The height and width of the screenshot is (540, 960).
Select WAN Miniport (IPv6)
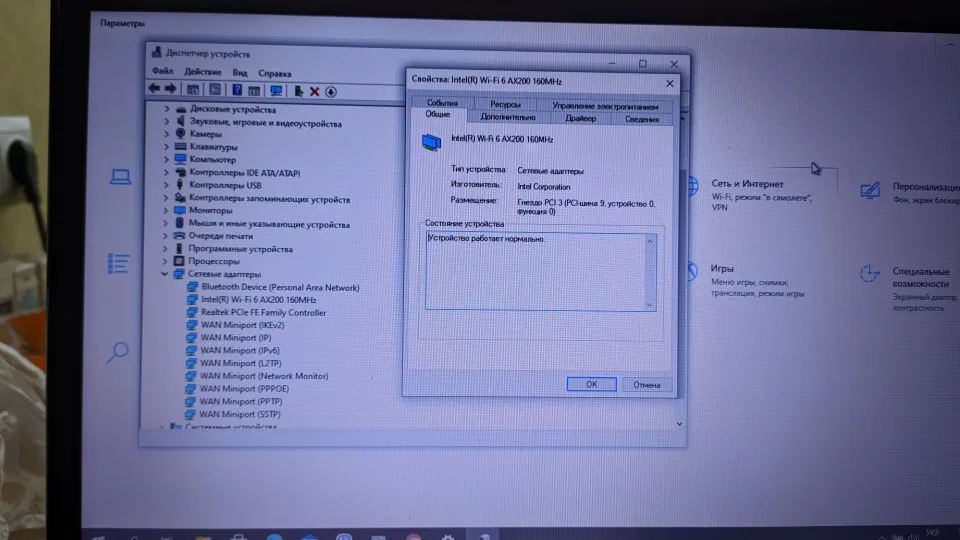240,351
